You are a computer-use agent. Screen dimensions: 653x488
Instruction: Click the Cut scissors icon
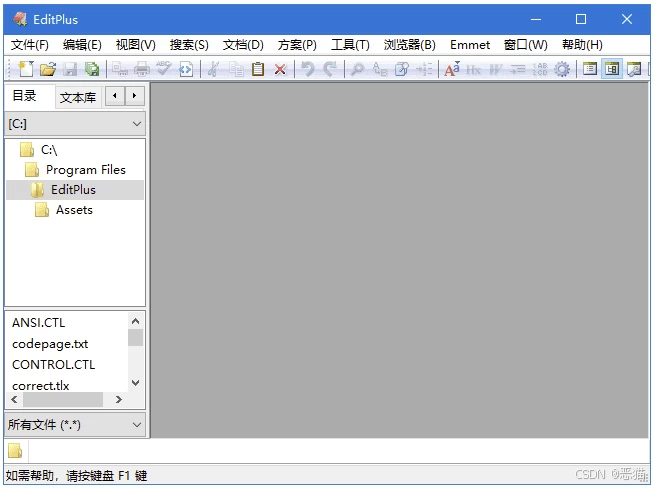[213, 69]
